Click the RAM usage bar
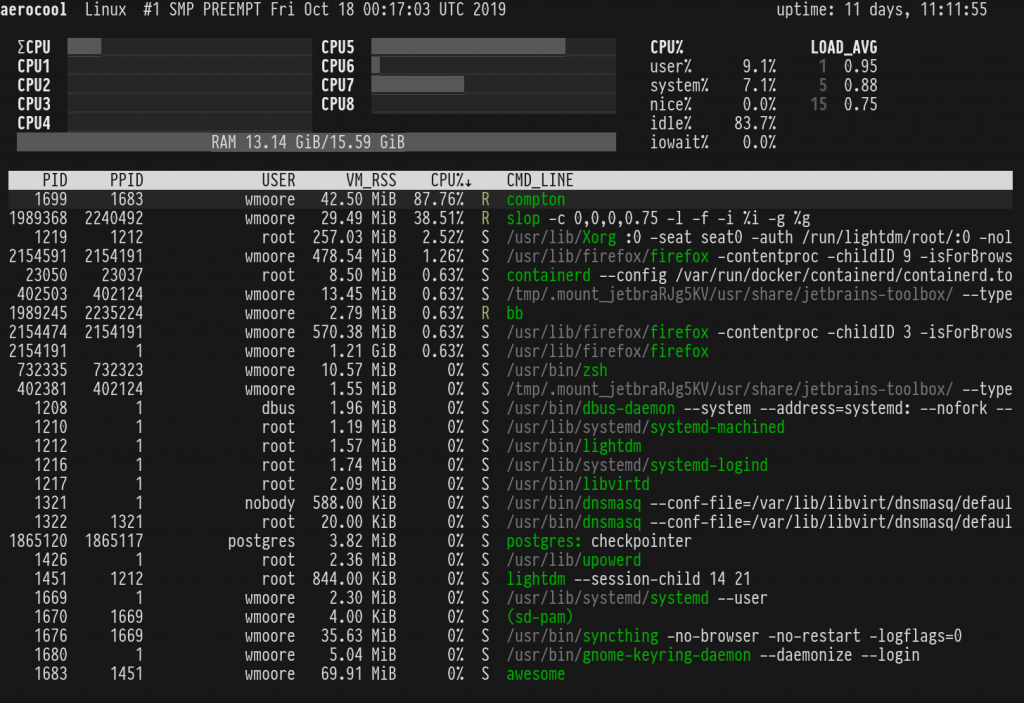This screenshot has height=703, width=1024. pyautogui.click(x=316, y=142)
